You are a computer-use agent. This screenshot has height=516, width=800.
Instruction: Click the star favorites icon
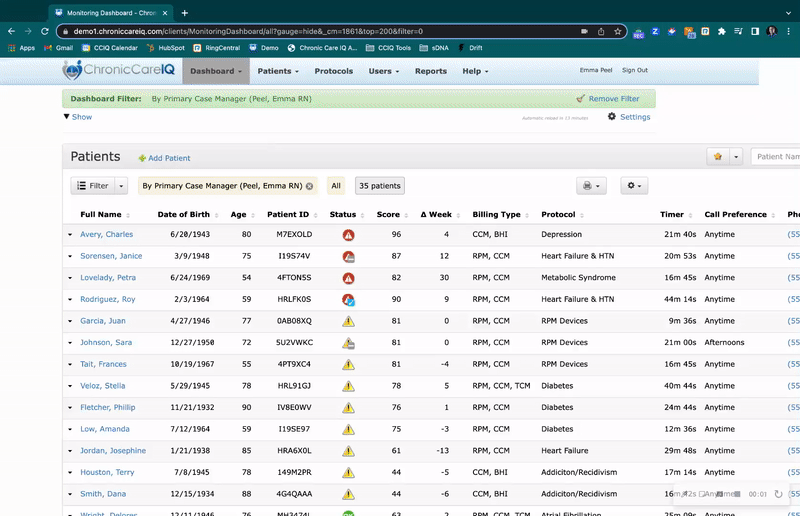(x=718, y=157)
